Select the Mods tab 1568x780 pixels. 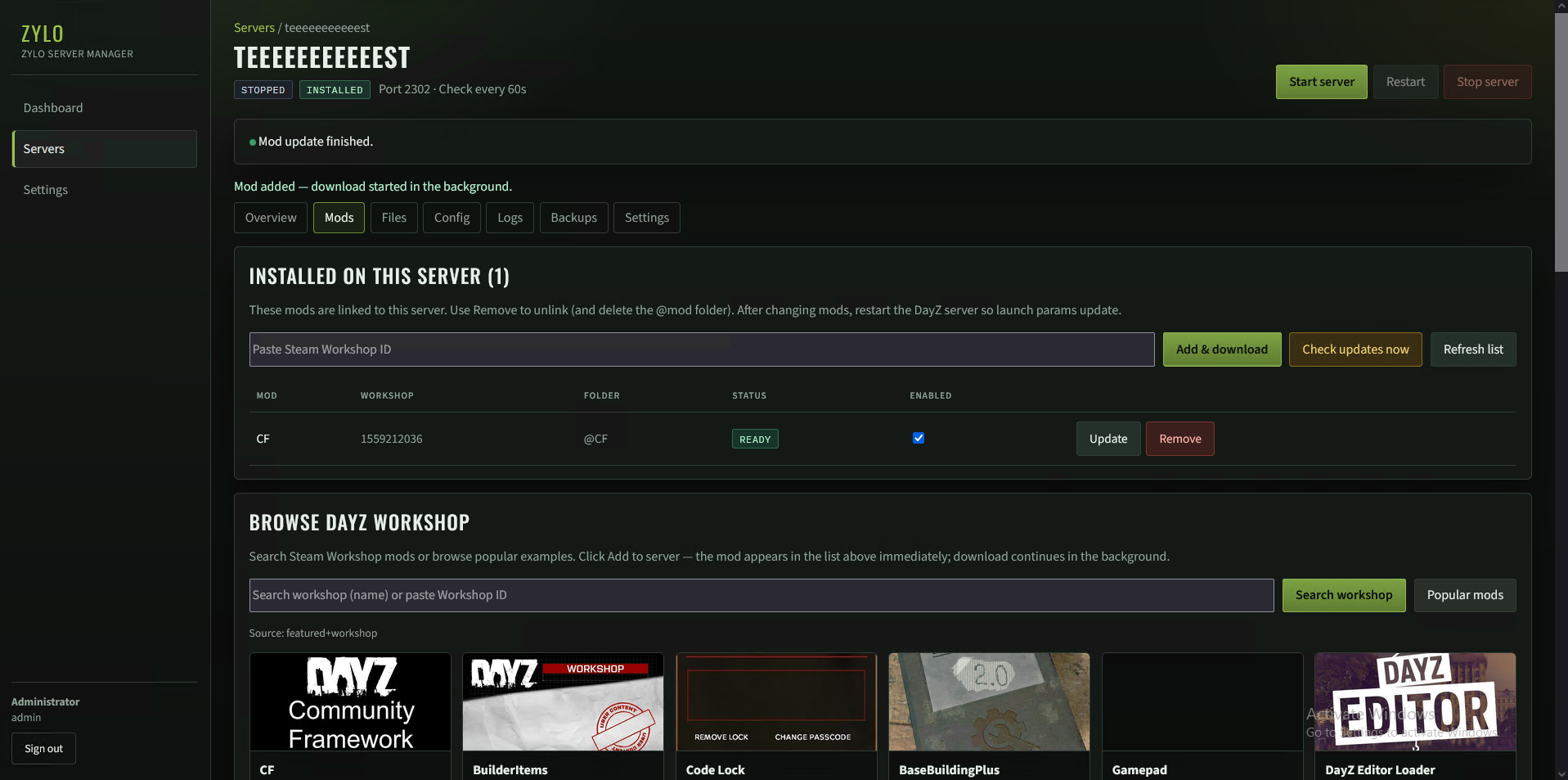coord(339,218)
